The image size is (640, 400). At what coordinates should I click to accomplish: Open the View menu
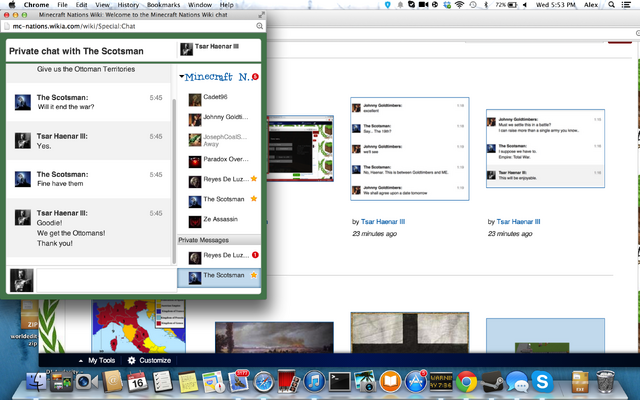(x=102, y=5)
